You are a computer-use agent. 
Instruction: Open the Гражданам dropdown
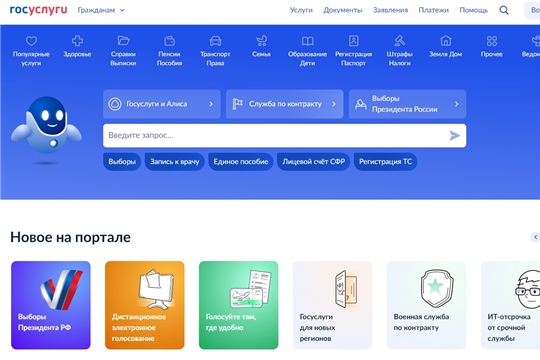101,10
